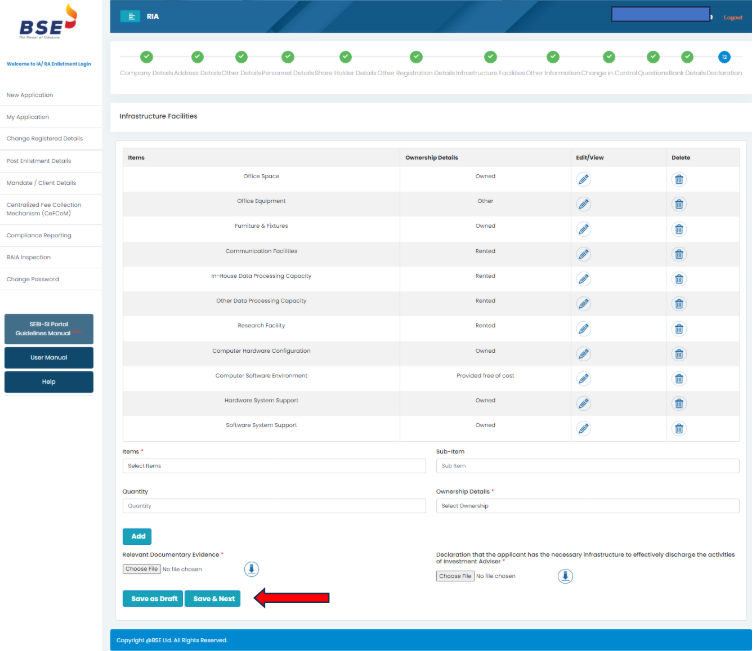
Task: Toggle the sidebar hamburger menu icon
Action: (x=130, y=16)
